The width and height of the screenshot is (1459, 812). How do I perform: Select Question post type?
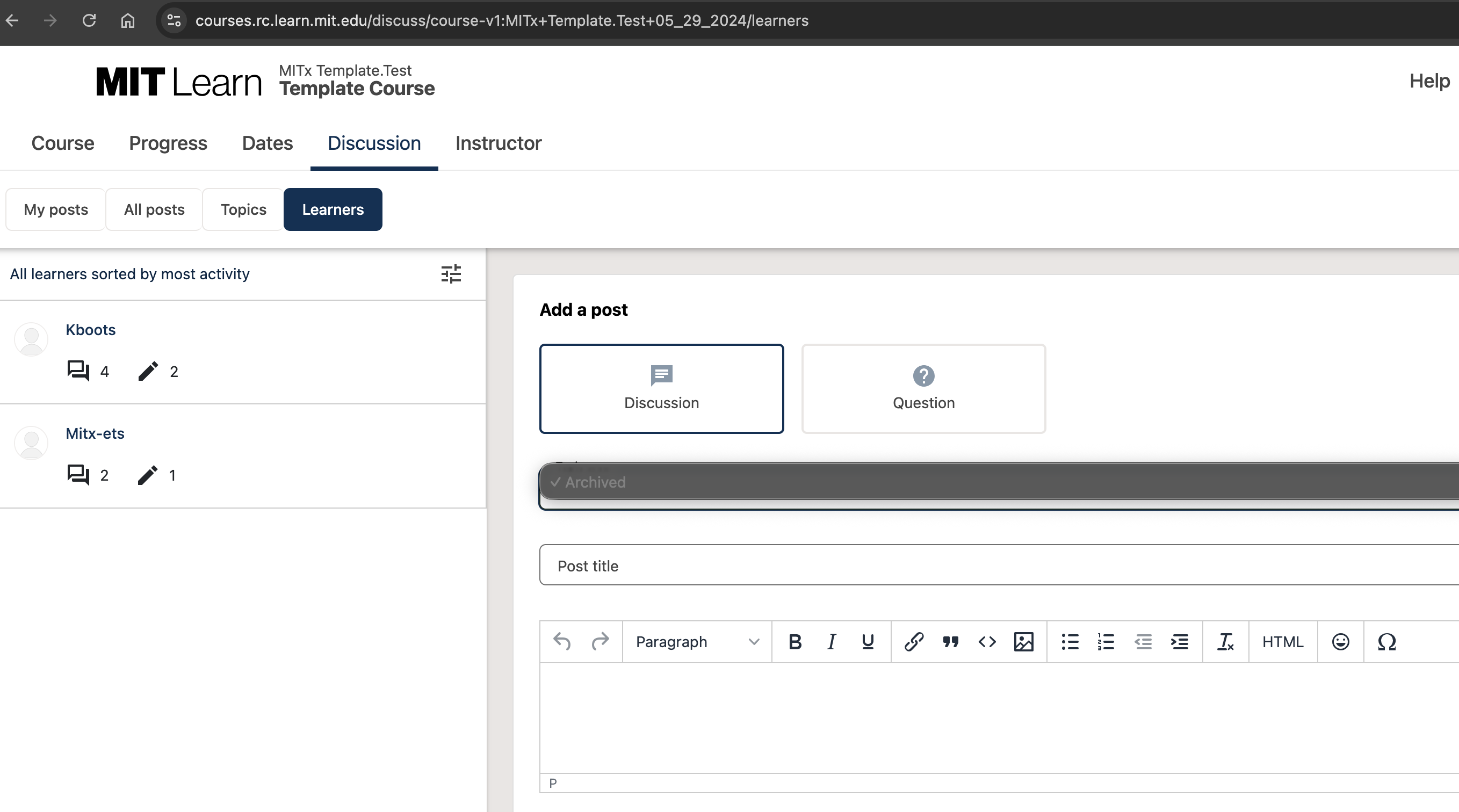point(923,388)
